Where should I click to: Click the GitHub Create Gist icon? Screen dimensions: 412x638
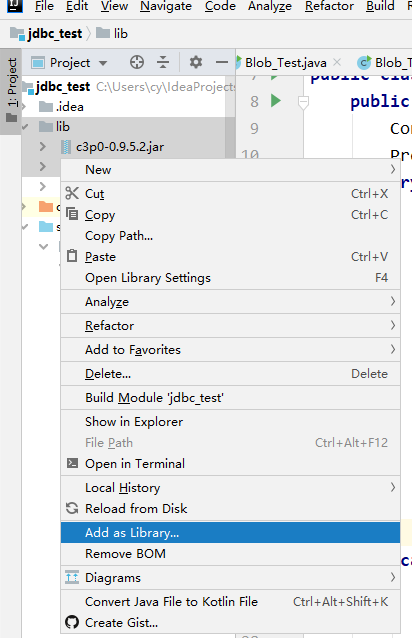click(72, 622)
